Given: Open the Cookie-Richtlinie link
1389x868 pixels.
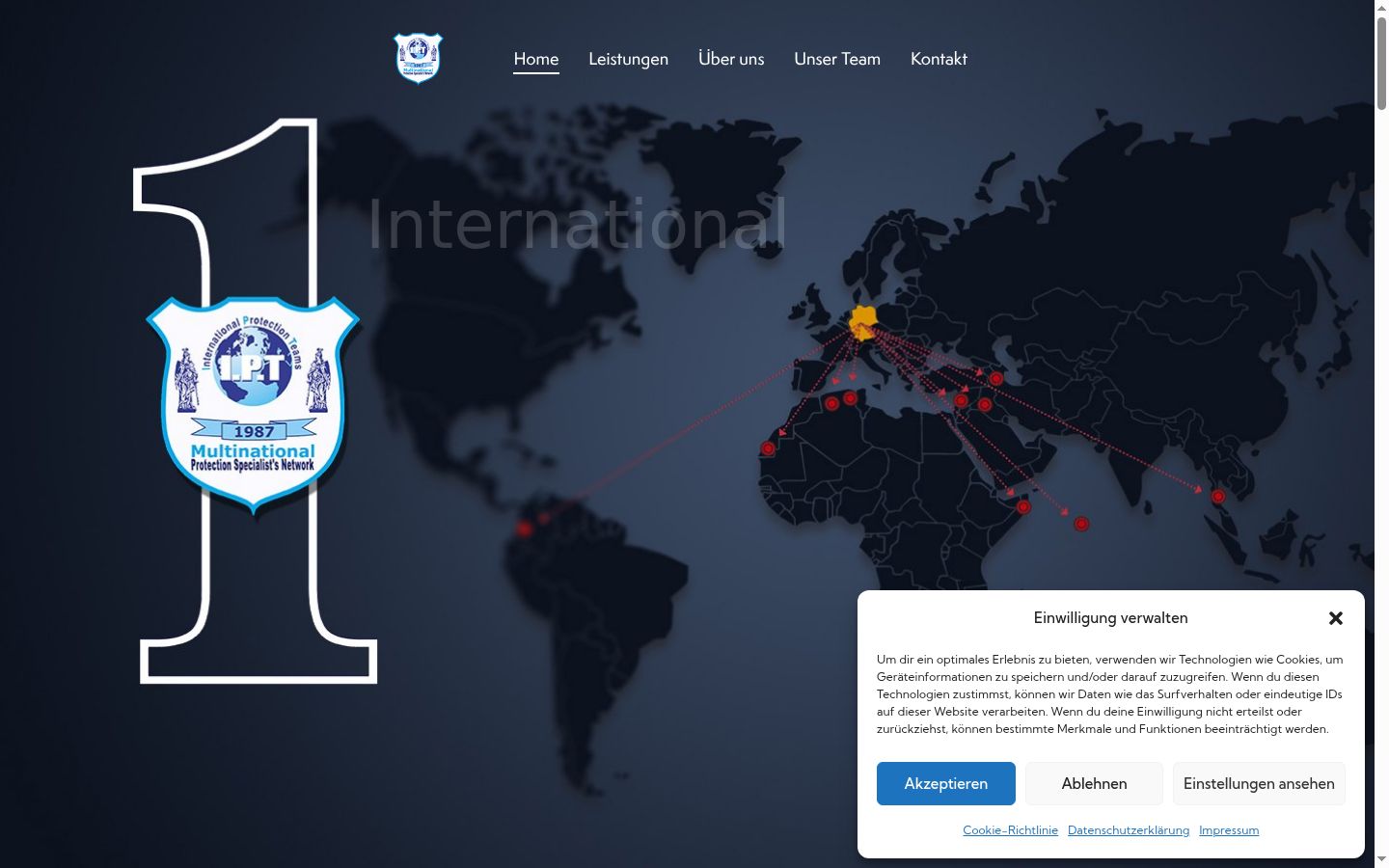Looking at the screenshot, I should click(1010, 830).
